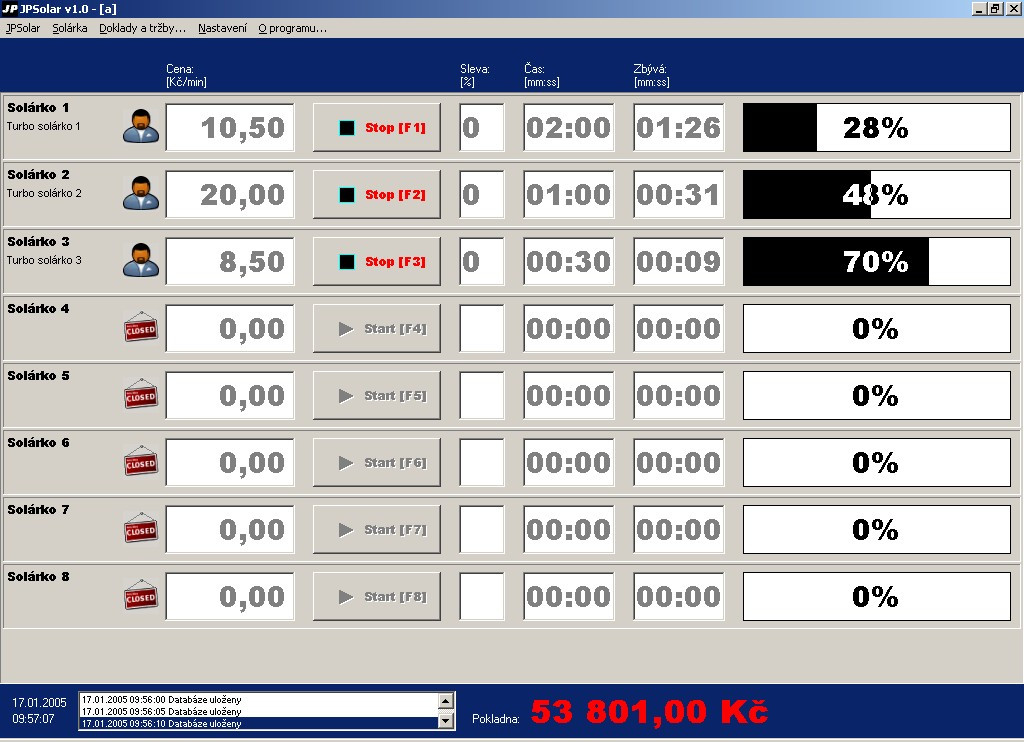1024x742 pixels.
Task: Click the 70% progress bar of Solárko 3
Action: coord(877,261)
